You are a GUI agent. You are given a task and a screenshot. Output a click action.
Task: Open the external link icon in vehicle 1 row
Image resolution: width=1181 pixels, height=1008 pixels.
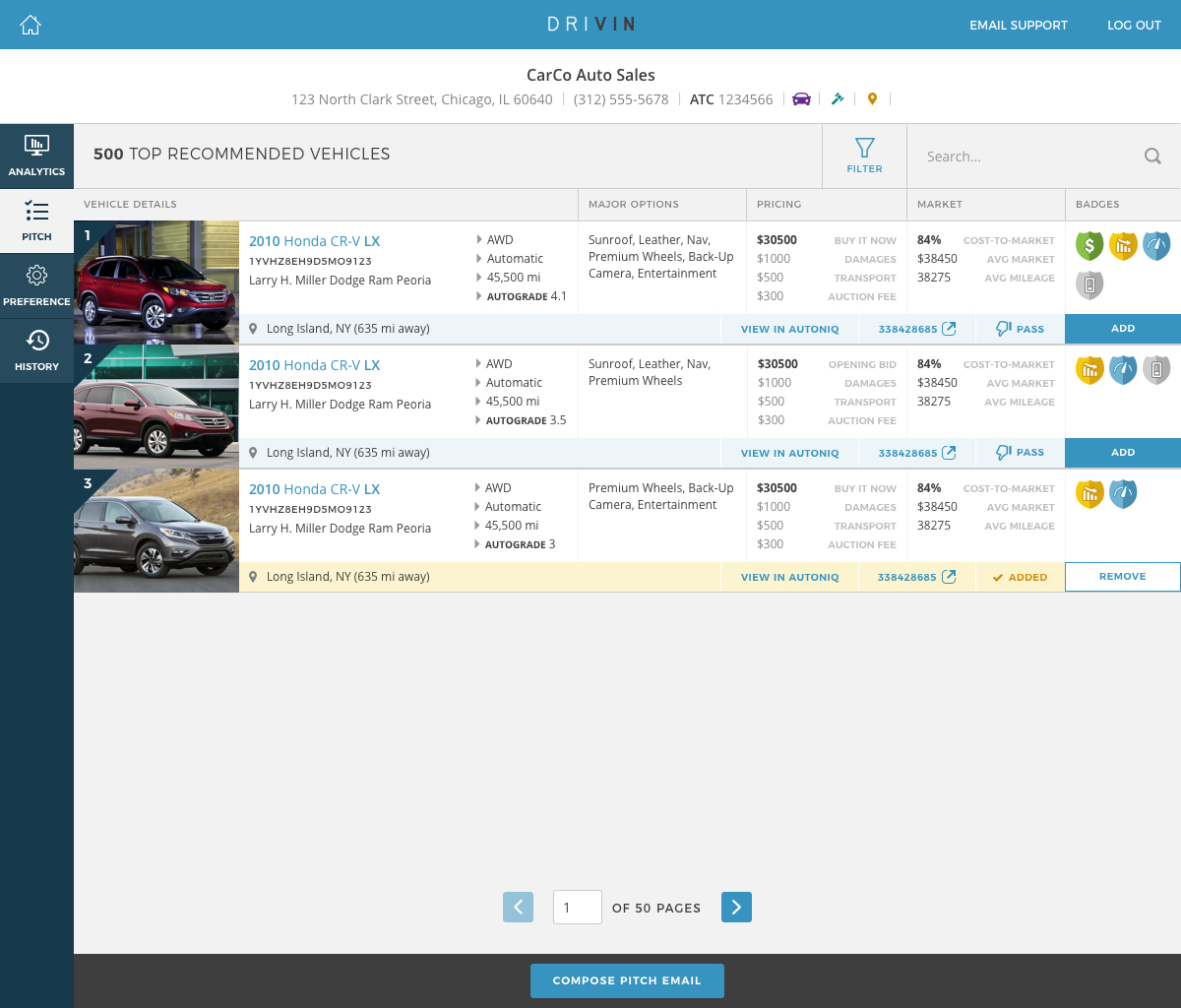click(949, 329)
